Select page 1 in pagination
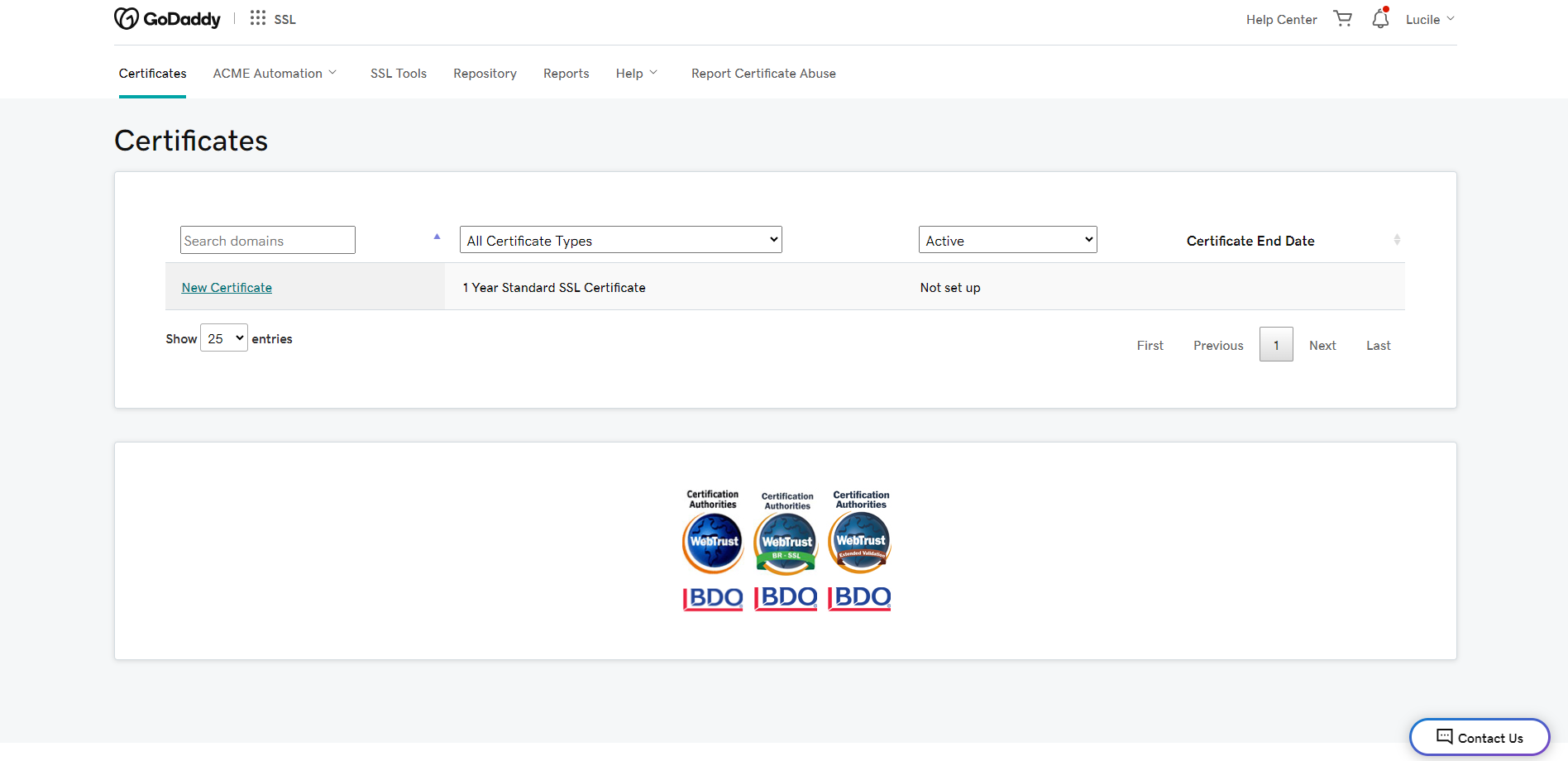 pos(1276,344)
